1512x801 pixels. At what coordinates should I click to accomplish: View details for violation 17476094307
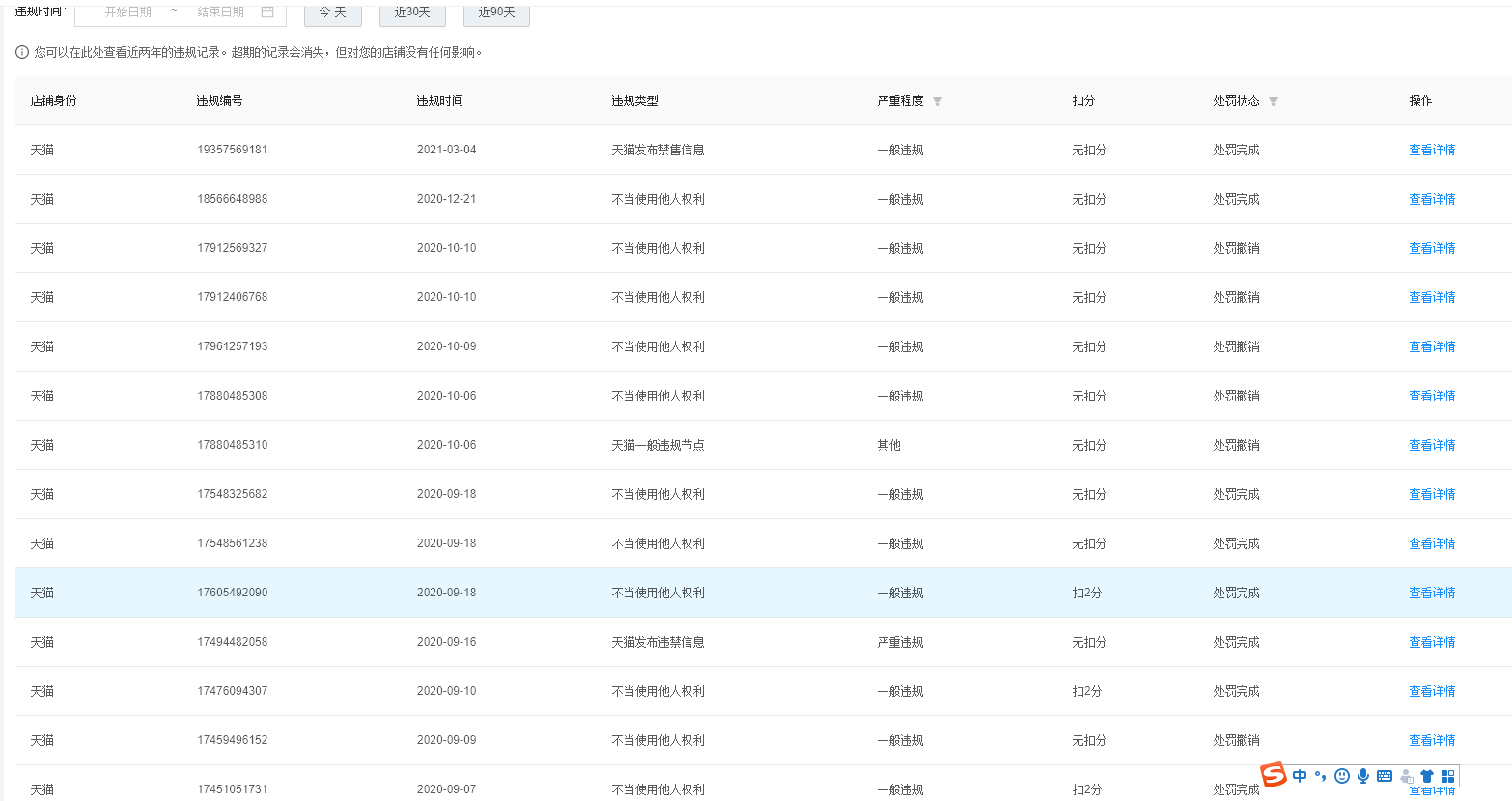click(x=1432, y=691)
